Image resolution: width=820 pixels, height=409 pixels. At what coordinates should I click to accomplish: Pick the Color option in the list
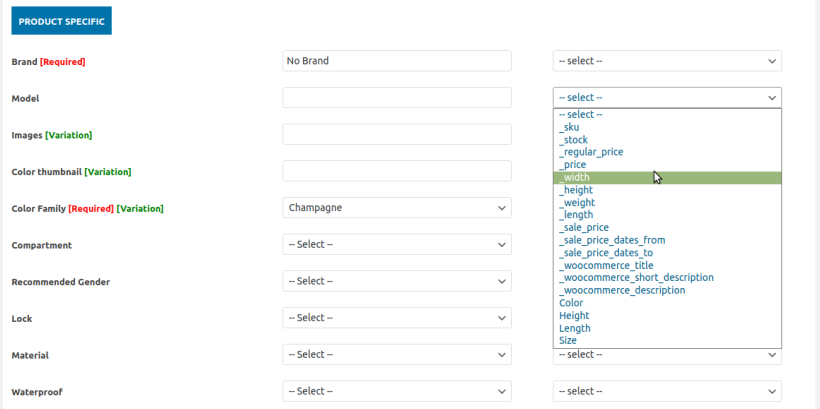(571, 303)
